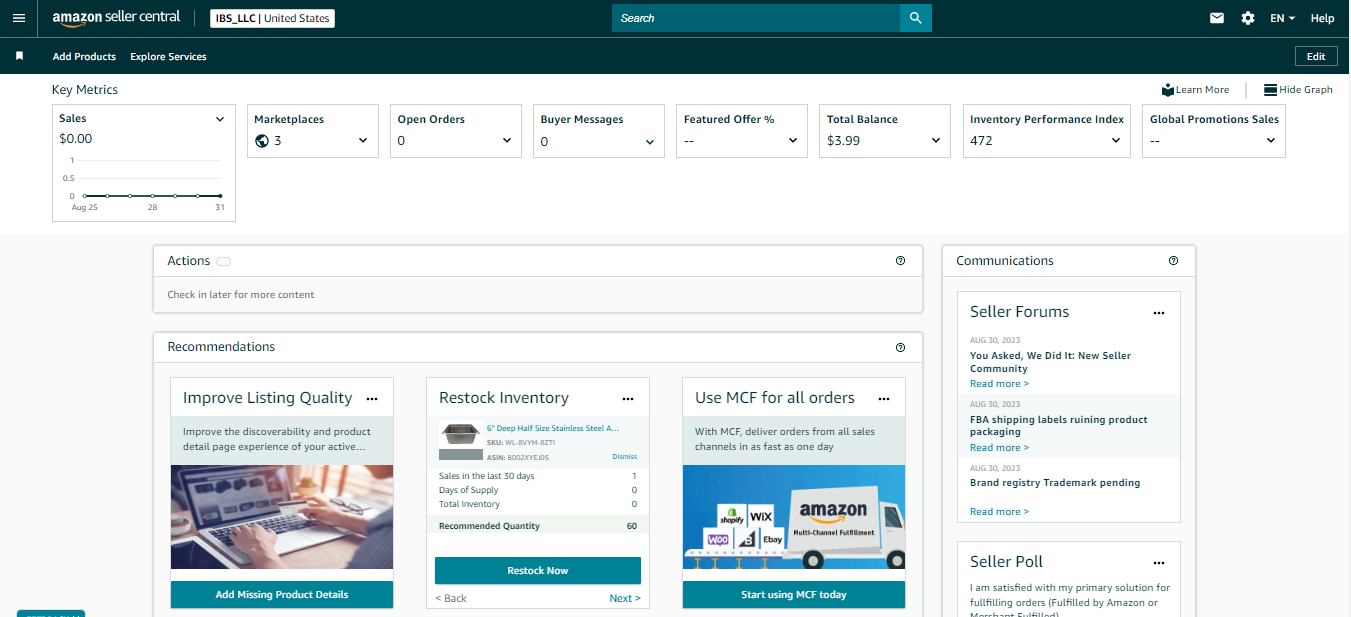Click the 'Total Inventory' row
Screen dimensions: 1351x617
click(538, 504)
